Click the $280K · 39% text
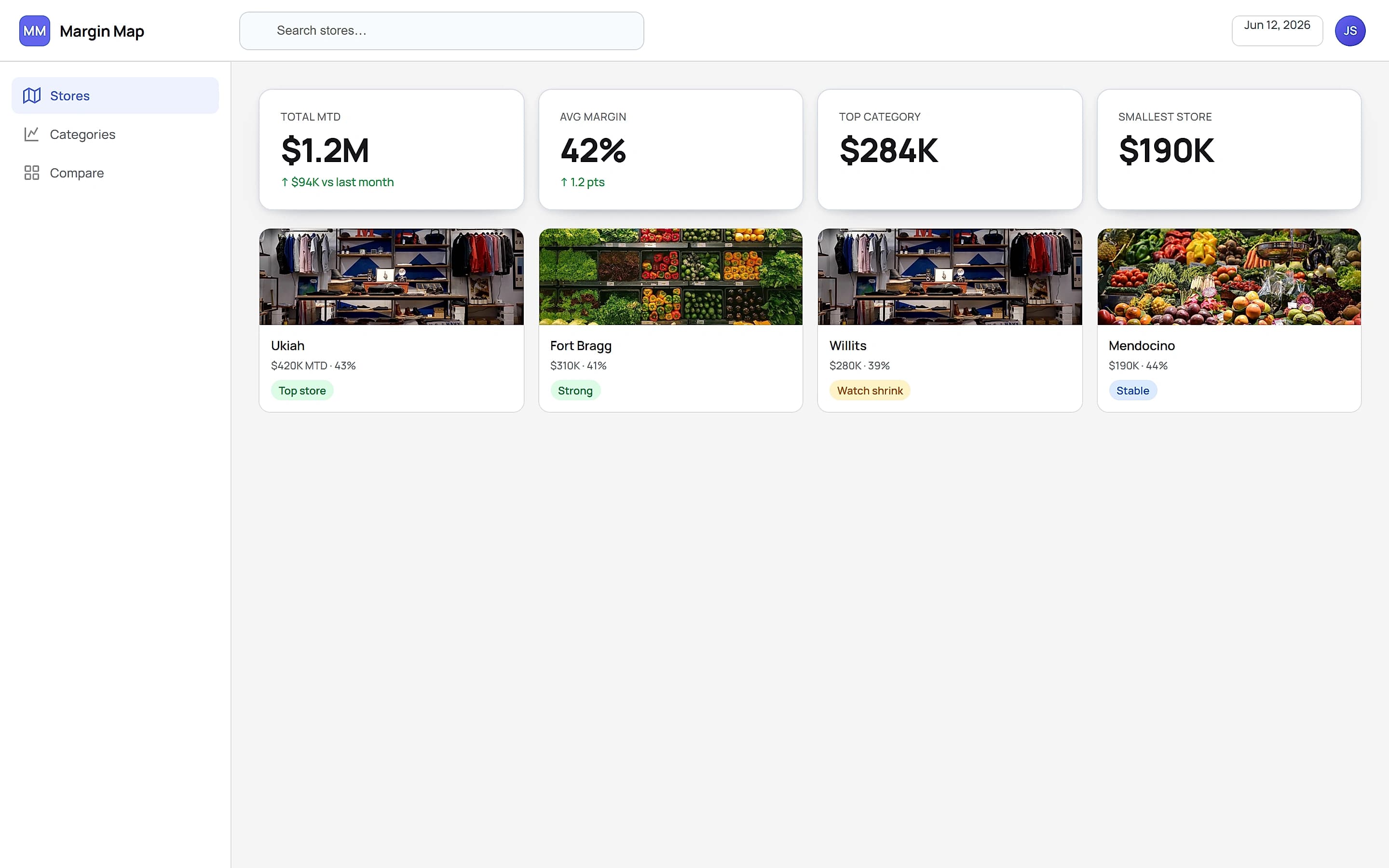Viewport: 1389px width, 868px height. click(x=859, y=366)
